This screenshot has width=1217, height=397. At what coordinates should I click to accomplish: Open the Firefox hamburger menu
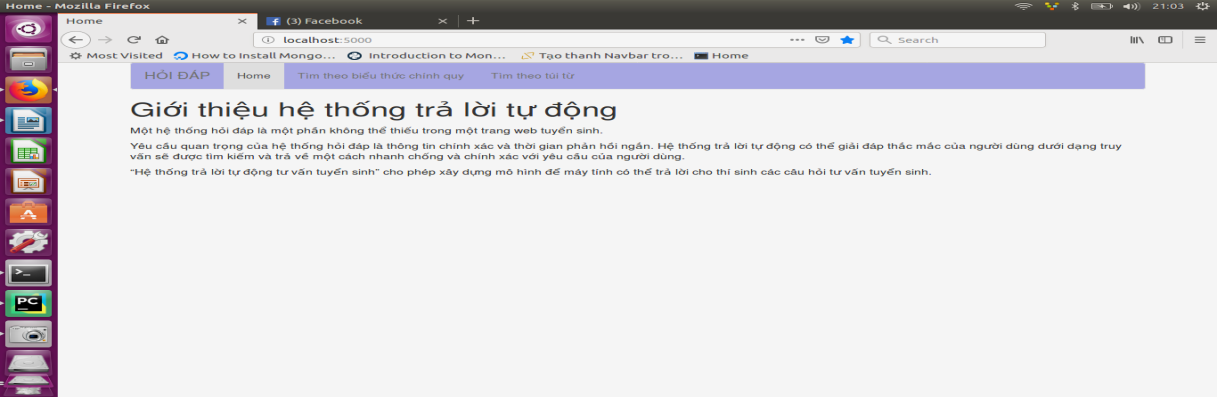point(1200,40)
